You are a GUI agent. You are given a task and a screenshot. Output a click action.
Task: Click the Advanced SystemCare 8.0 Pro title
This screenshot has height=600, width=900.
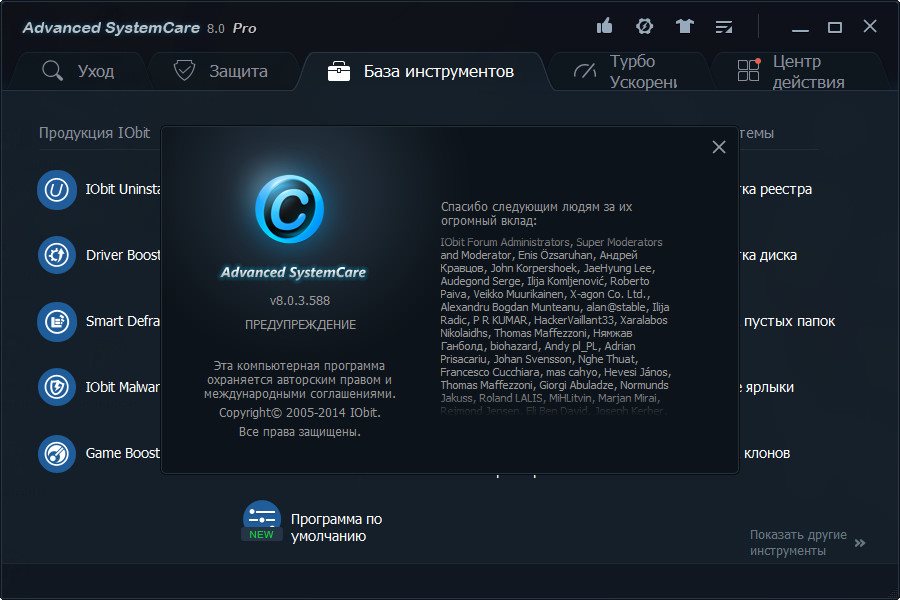click(139, 28)
